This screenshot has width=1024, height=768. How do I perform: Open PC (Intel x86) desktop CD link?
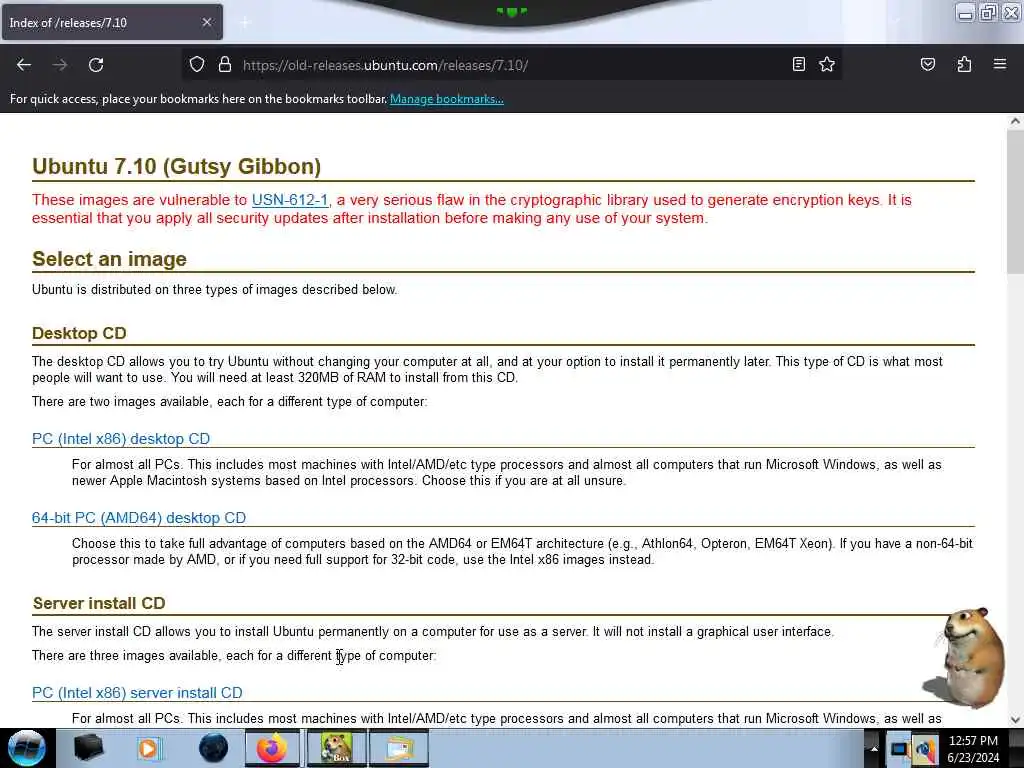[121, 439]
